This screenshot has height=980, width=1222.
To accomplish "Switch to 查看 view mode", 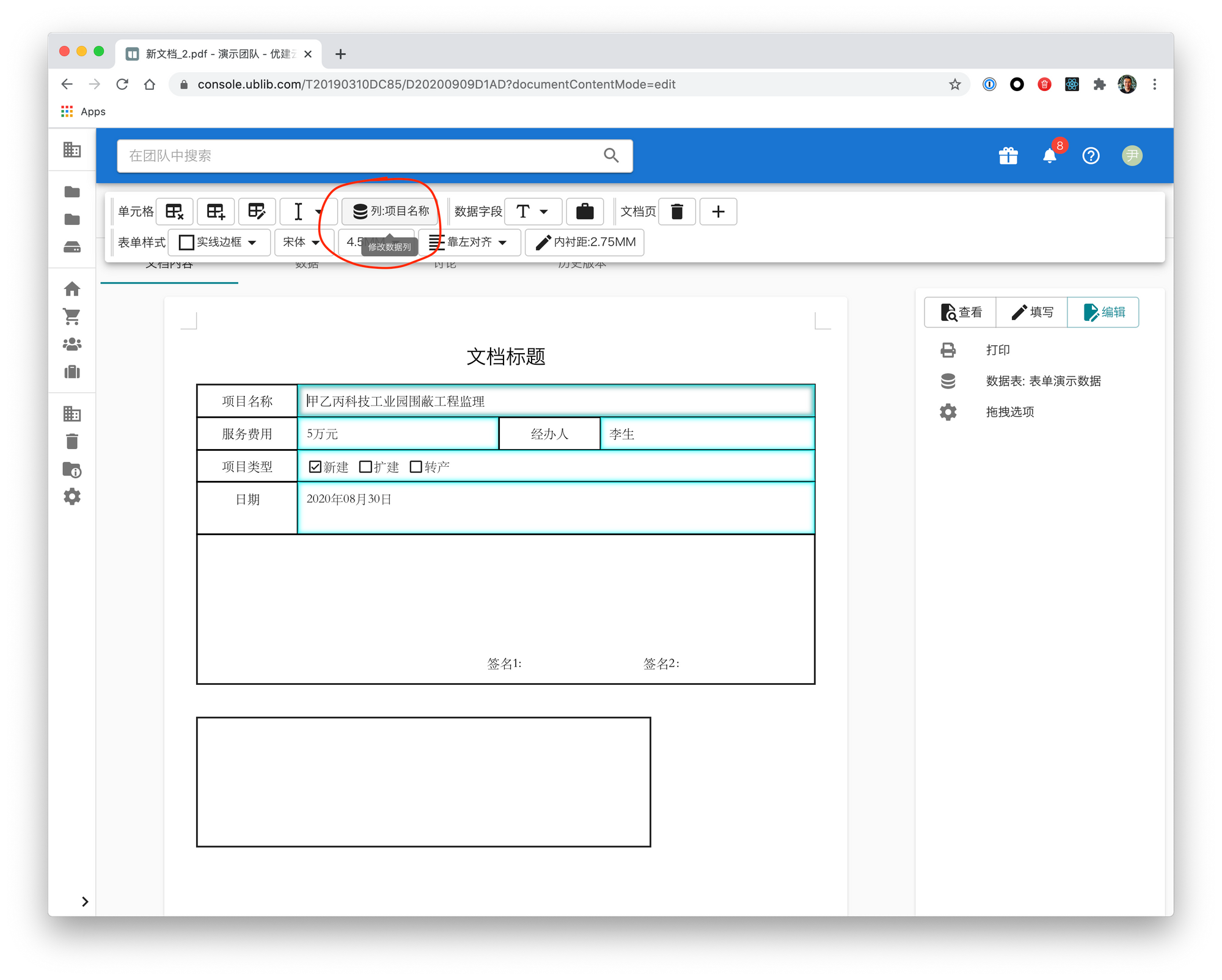I will 960,312.
